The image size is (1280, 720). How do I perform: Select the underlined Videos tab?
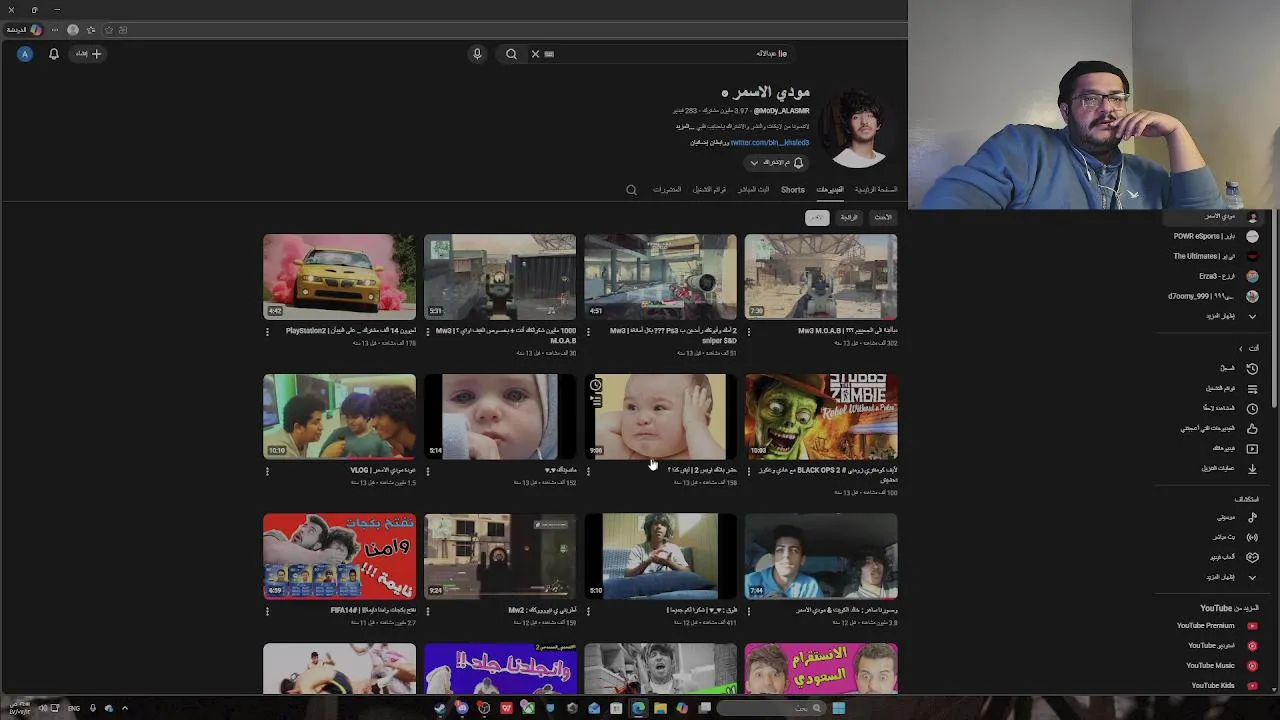coord(830,189)
